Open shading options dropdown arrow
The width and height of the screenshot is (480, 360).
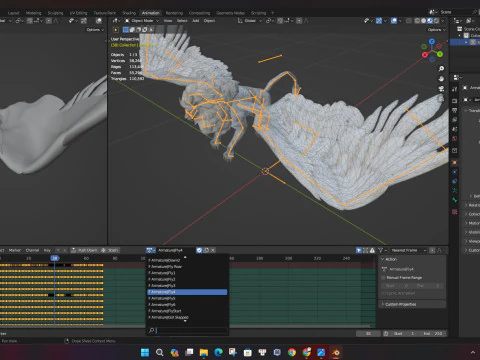(443, 21)
